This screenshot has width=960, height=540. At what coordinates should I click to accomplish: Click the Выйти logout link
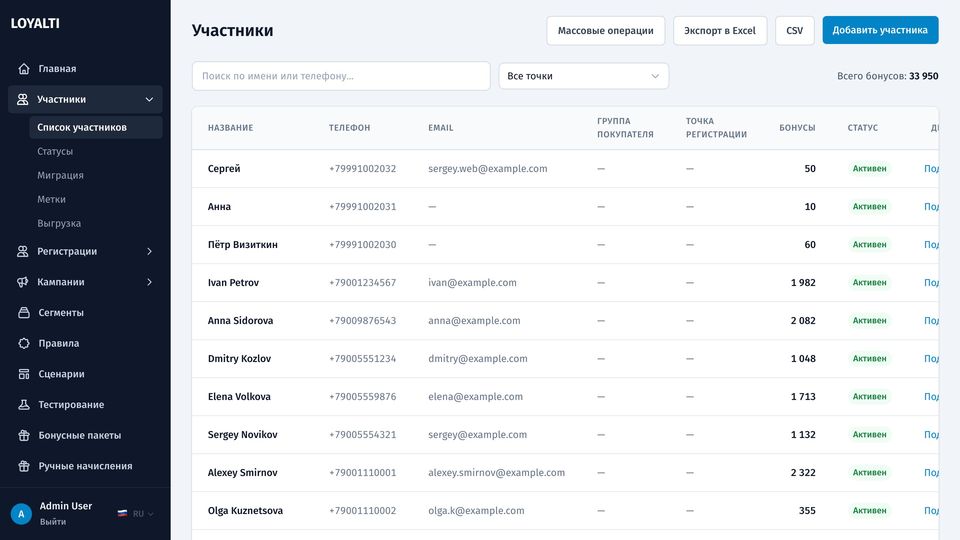point(53,522)
